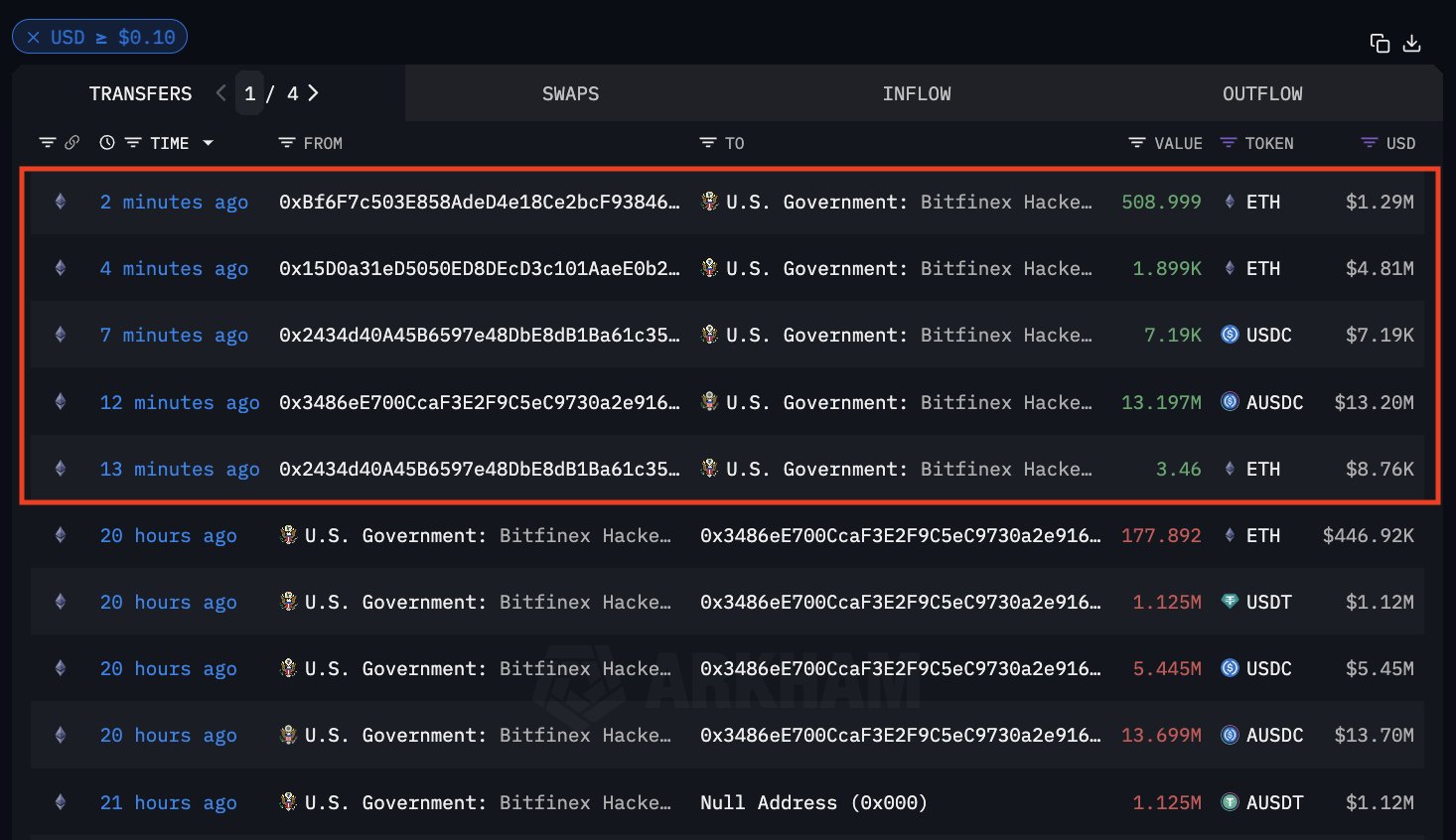Click the Null Address (0x000) recipient
The width and height of the screenshot is (1456, 840).
(x=812, y=803)
